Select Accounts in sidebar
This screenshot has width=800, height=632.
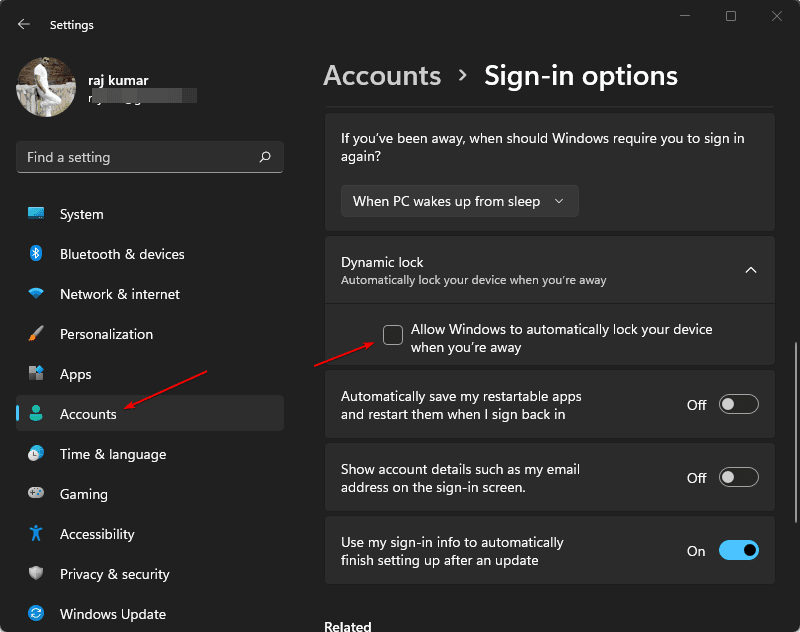point(150,413)
